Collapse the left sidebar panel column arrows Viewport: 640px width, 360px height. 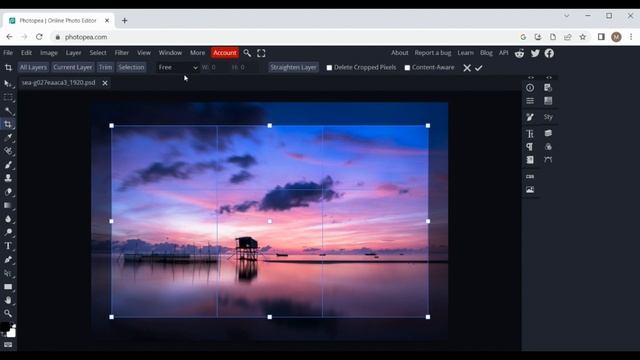[x=531, y=77]
